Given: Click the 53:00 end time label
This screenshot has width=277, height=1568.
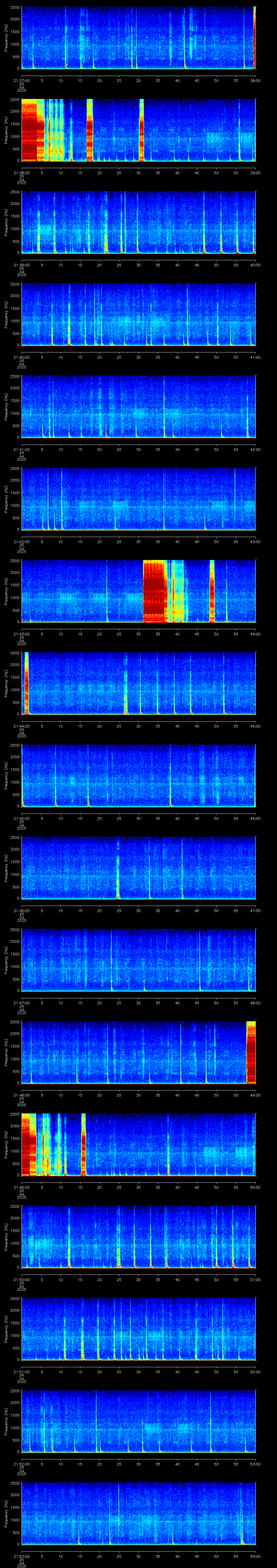Looking at the screenshot, I should (x=255, y=1463).
